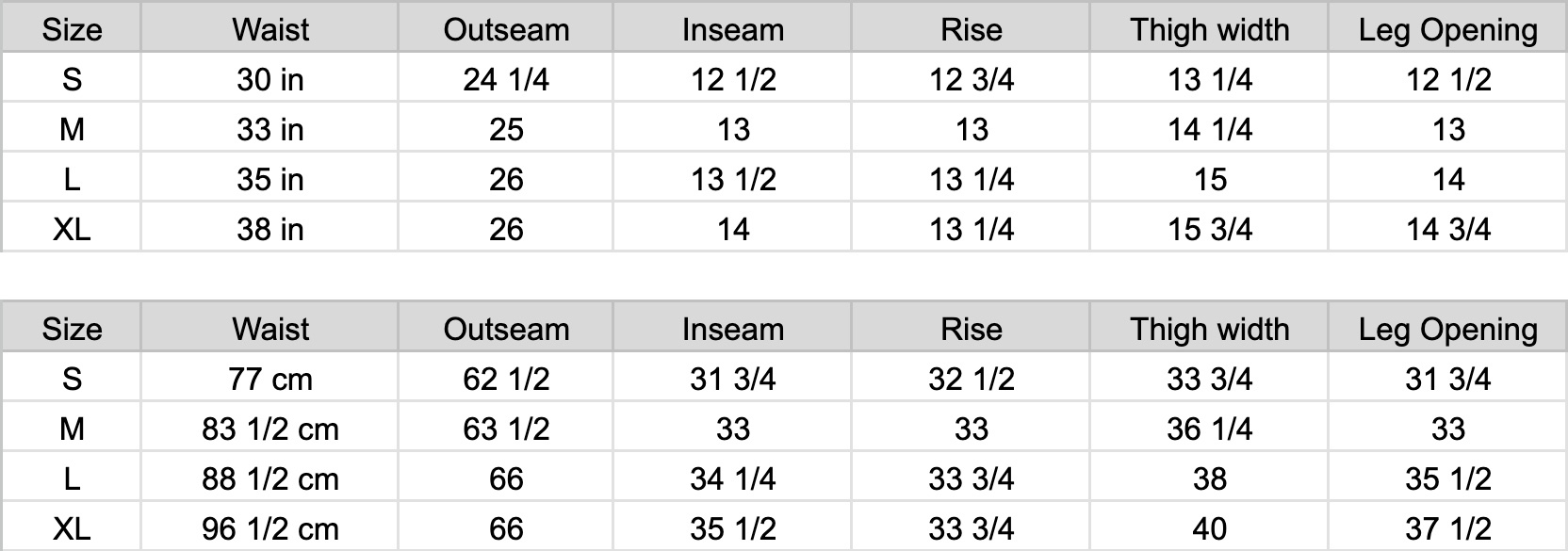
Task: Click the 63 1/2 outseam cell
Action: 506,429
